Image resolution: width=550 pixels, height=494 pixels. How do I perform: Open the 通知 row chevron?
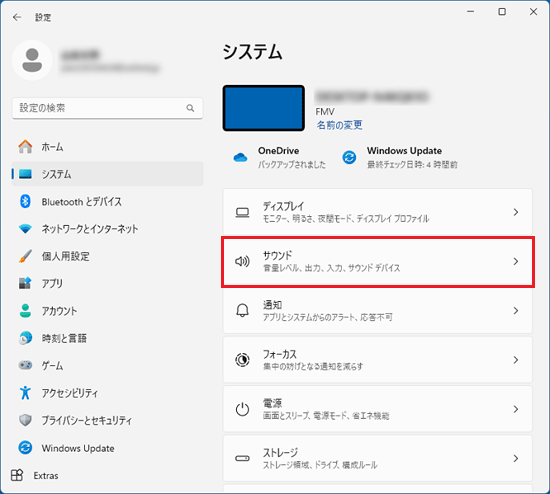point(516,311)
